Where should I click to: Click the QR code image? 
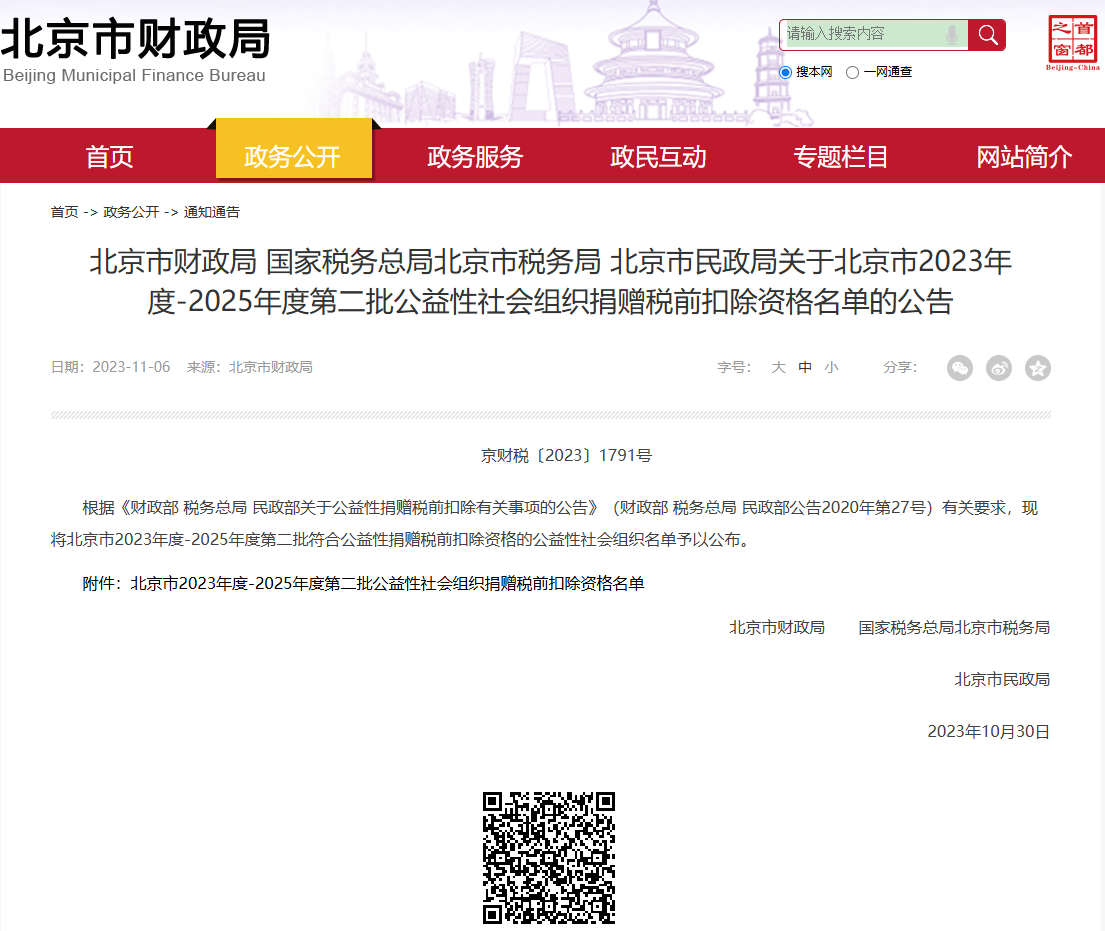point(549,857)
